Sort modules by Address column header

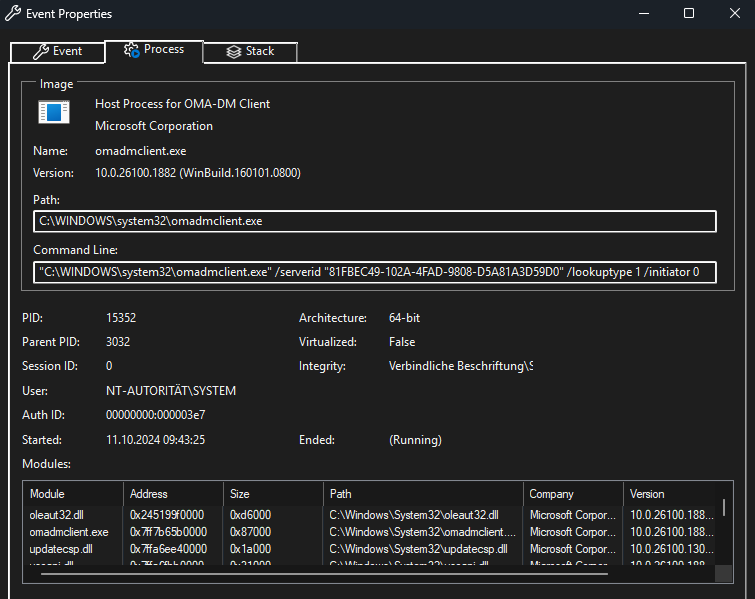point(173,494)
